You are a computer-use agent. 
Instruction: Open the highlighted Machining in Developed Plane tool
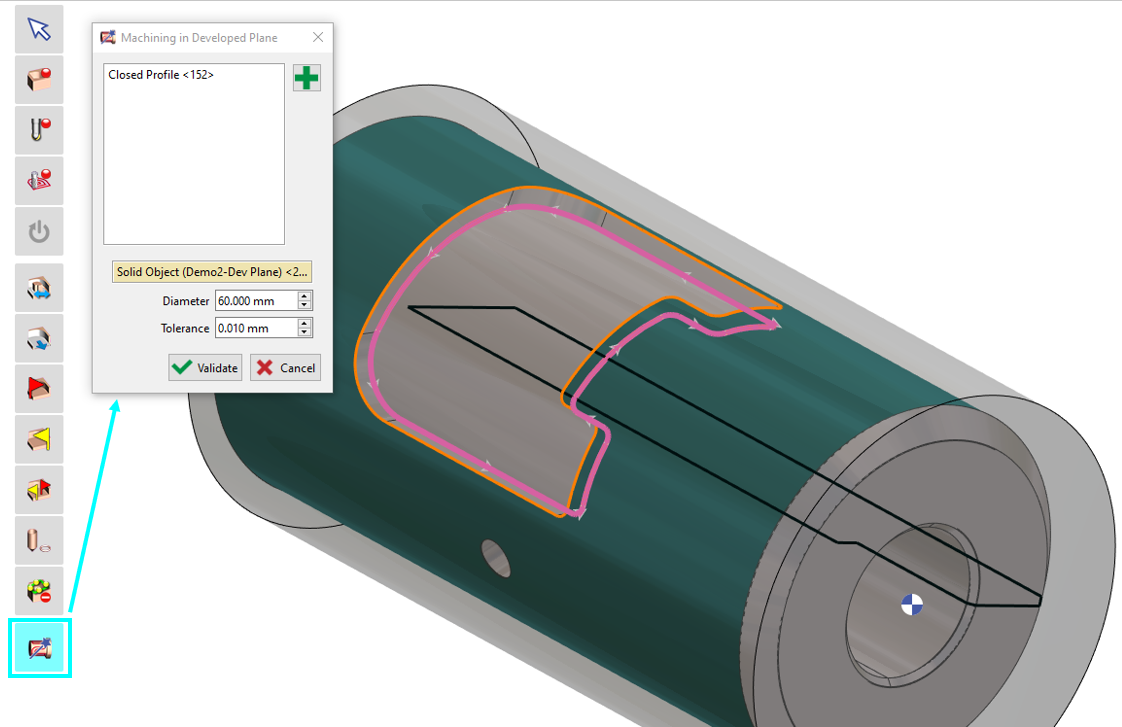pyautogui.click(x=39, y=648)
